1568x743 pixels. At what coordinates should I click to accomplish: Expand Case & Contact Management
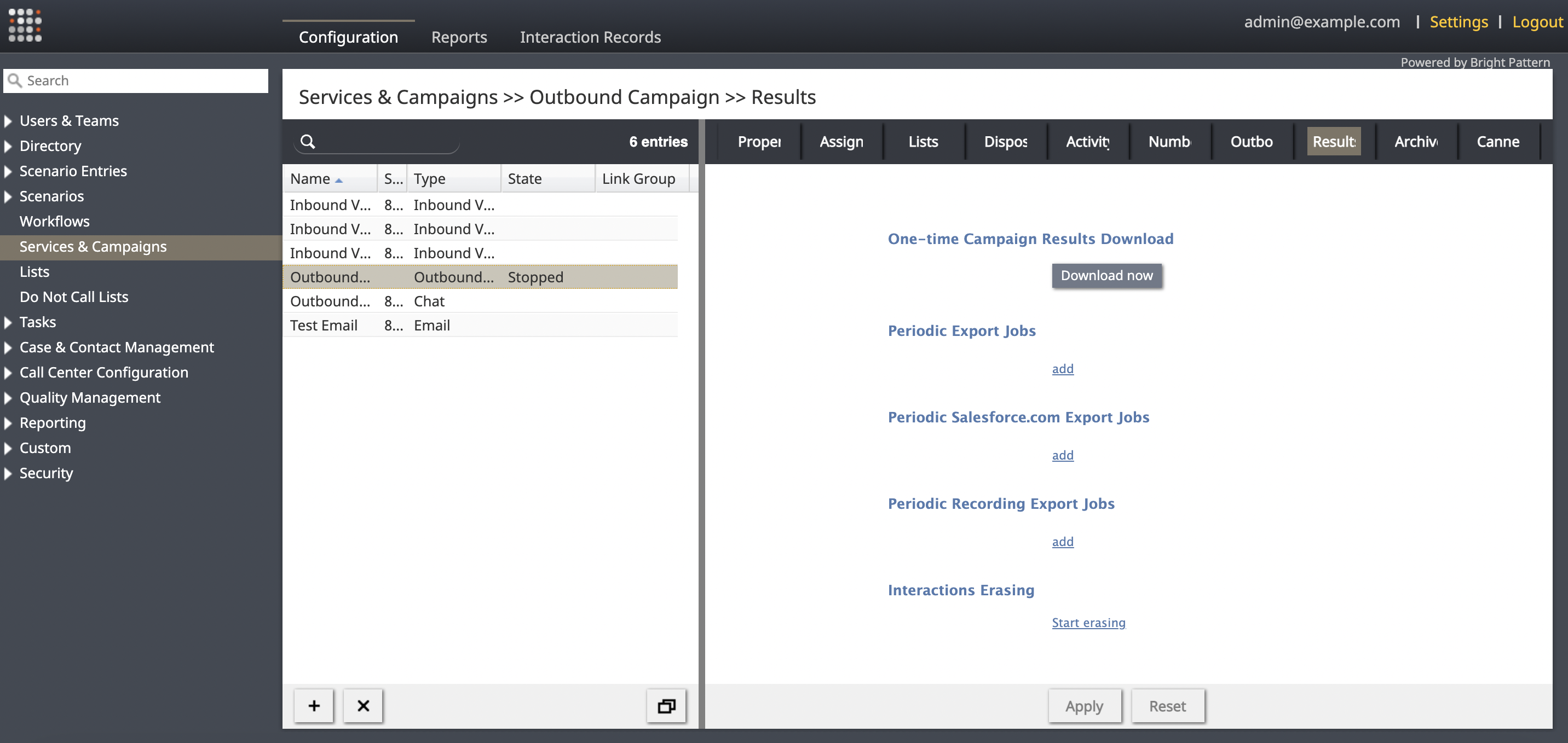(x=8, y=347)
